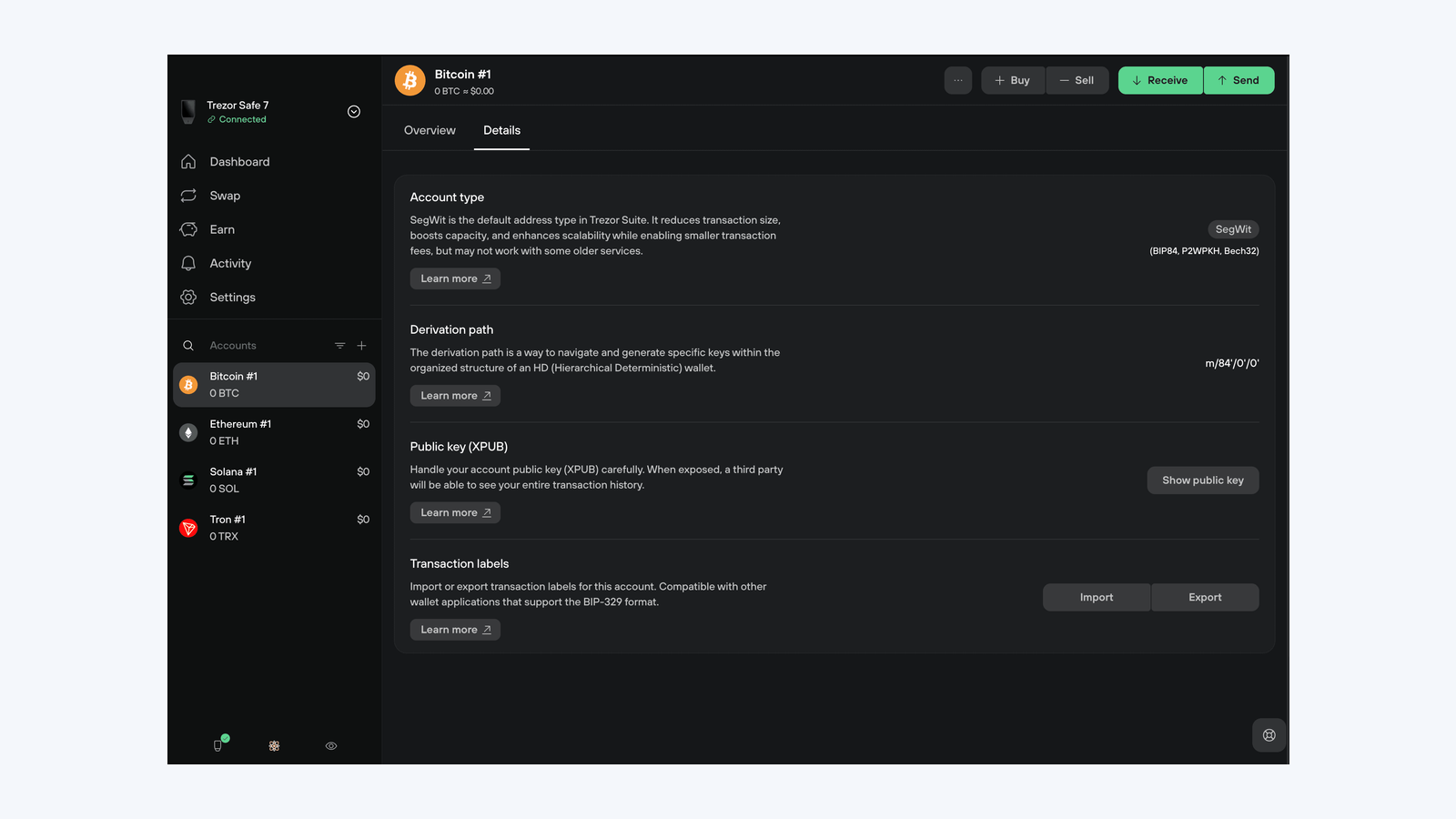The width and height of the screenshot is (1456, 819).
Task: Select the Ethereum #1 account
Action: coord(274,432)
